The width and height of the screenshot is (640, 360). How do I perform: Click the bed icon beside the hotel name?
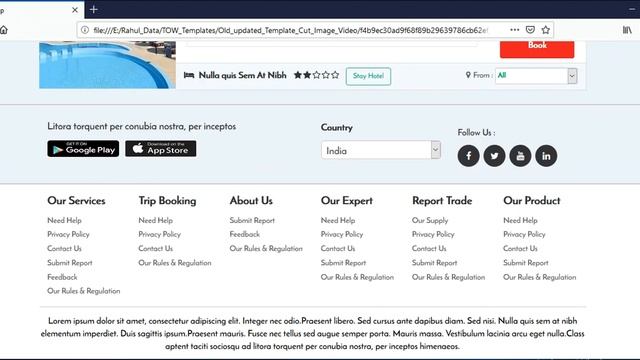[189, 75]
